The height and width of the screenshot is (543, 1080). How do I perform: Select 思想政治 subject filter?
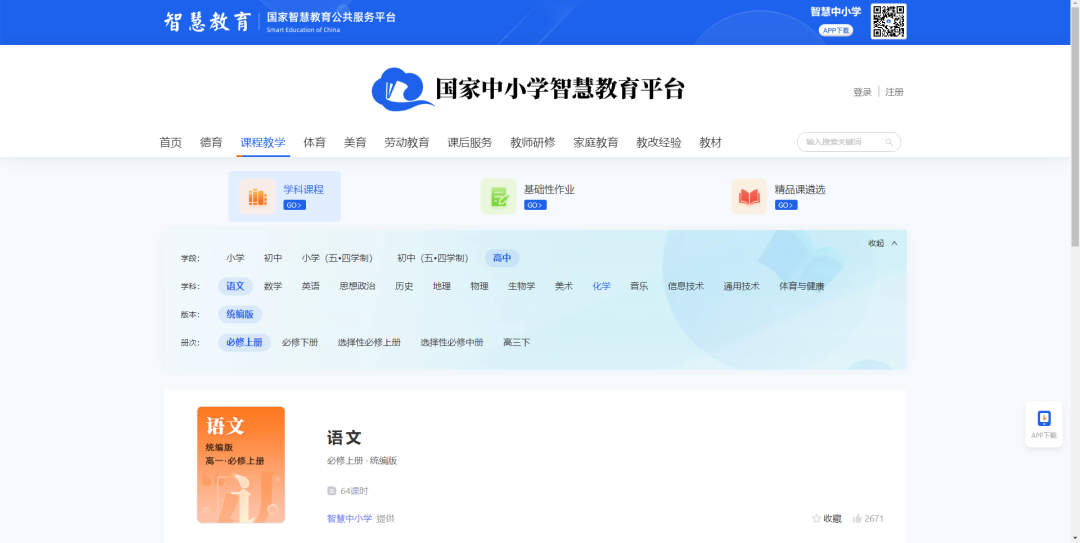tap(357, 287)
